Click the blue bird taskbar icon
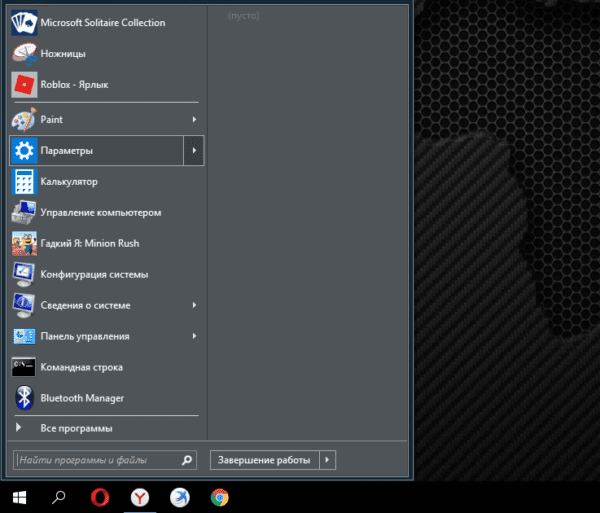600x513 pixels. (x=180, y=497)
